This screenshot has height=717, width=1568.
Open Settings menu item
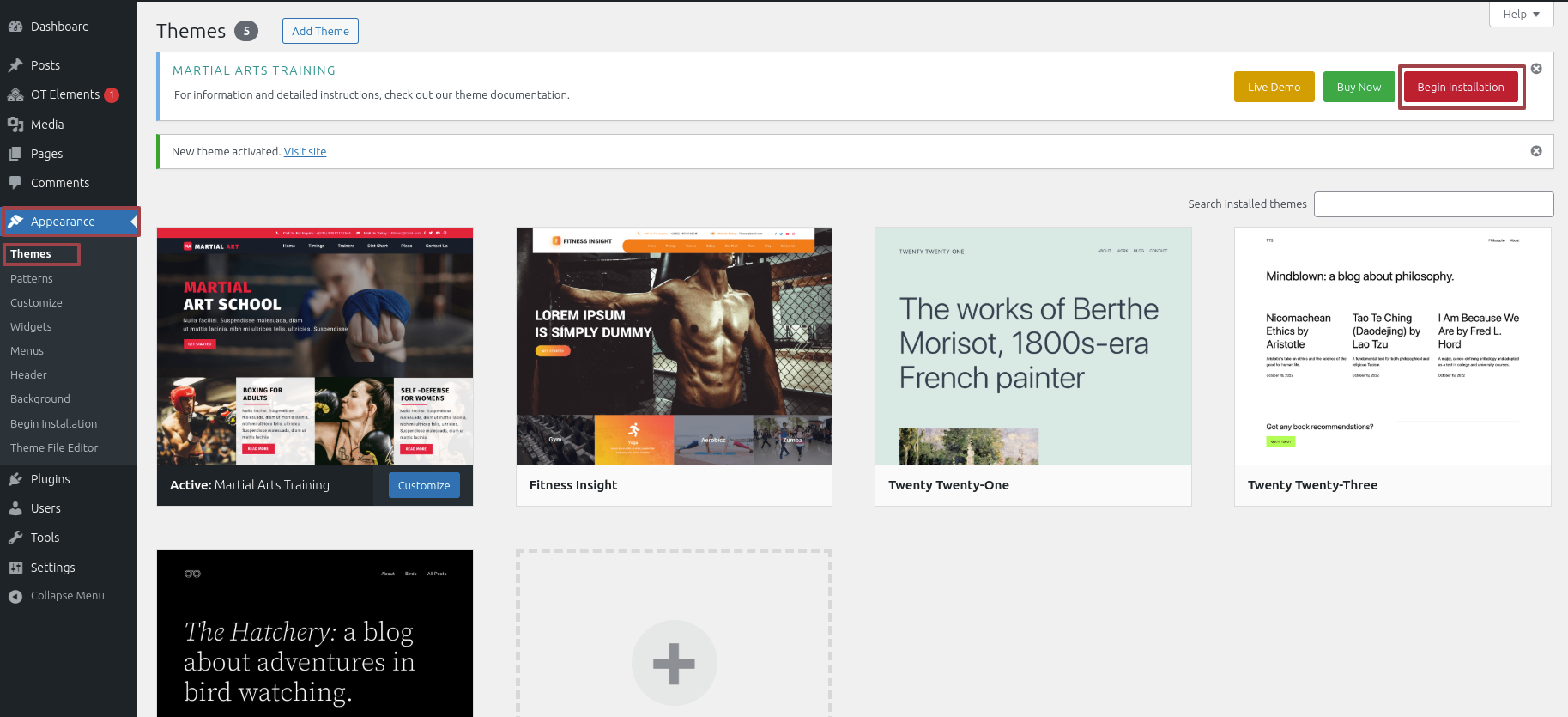pos(69,568)
